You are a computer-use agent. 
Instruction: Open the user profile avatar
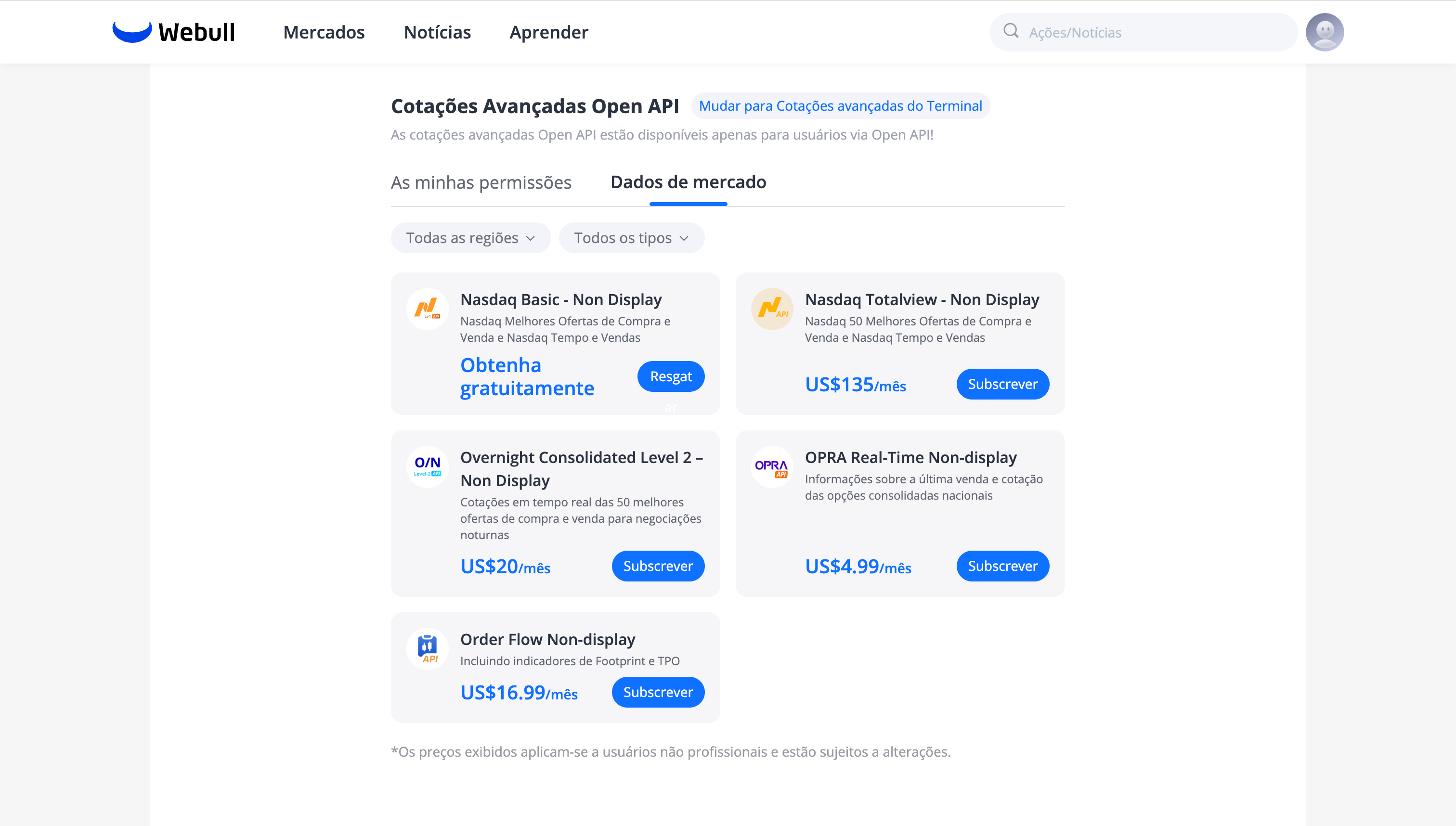[1325, 32]
